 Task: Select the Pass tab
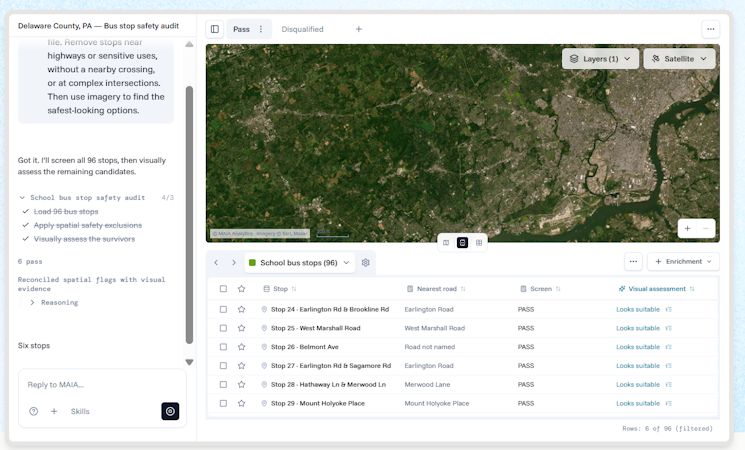(x=241, y=29)
